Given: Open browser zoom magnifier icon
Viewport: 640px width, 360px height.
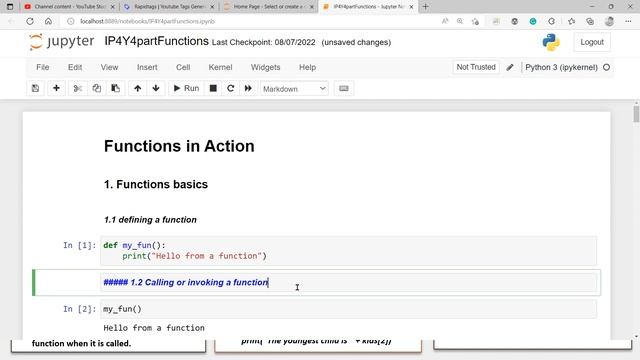Looking at the screenshot, I should point(460,21).
